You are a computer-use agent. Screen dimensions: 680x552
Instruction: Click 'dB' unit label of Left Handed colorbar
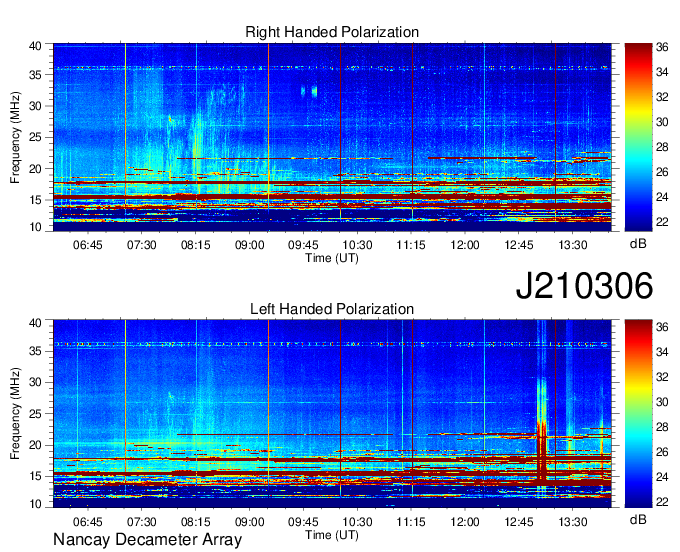pyautogui.click(x=638, y=519)
